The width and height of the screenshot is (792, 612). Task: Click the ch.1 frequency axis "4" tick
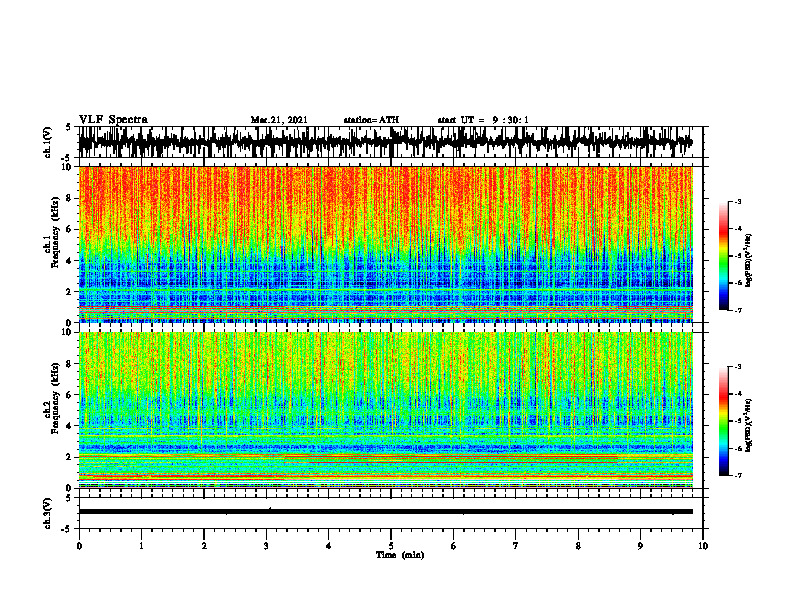tap(70, 261)
